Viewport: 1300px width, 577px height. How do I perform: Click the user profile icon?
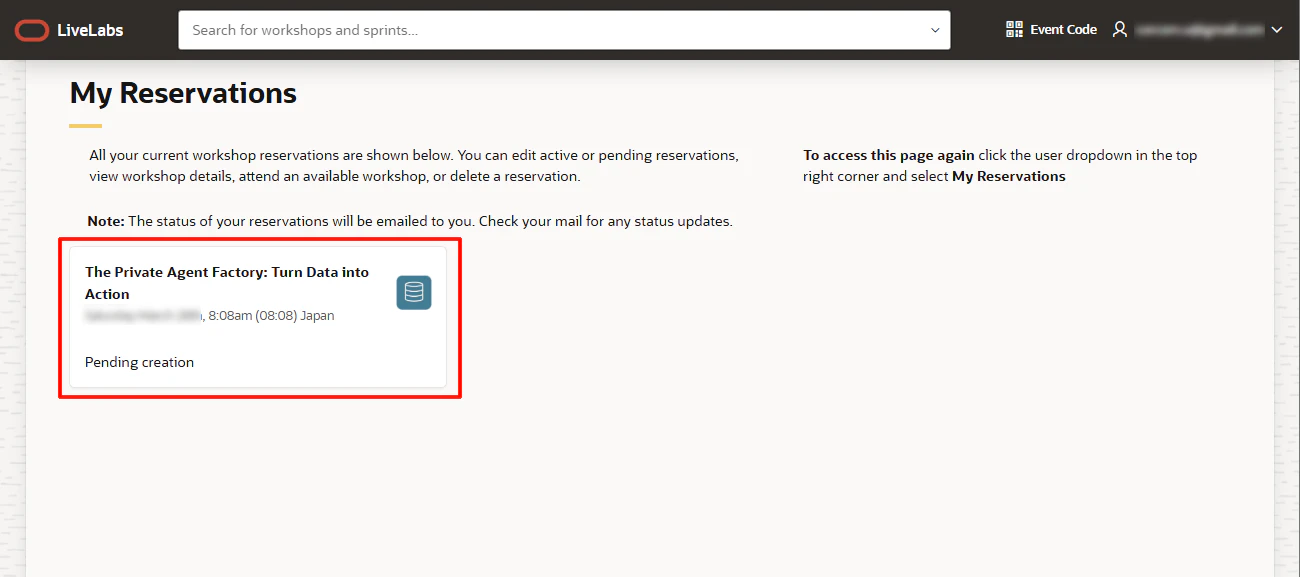(1120, 30)
